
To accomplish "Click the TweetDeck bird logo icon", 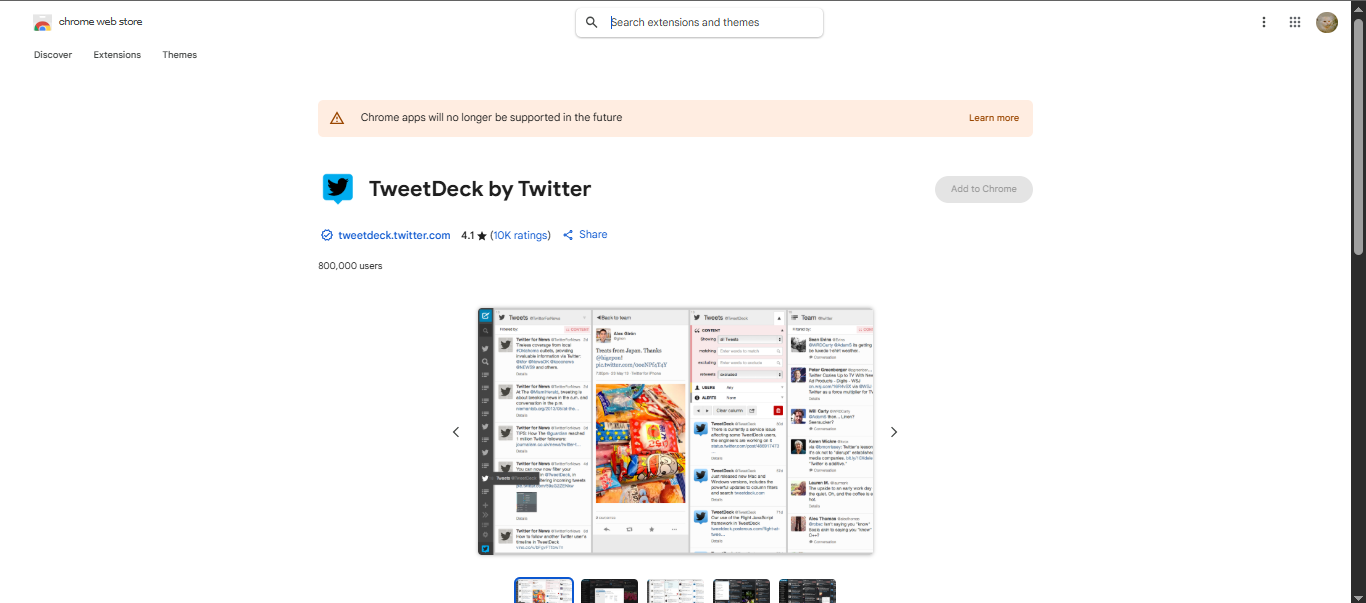I will 338,188.
